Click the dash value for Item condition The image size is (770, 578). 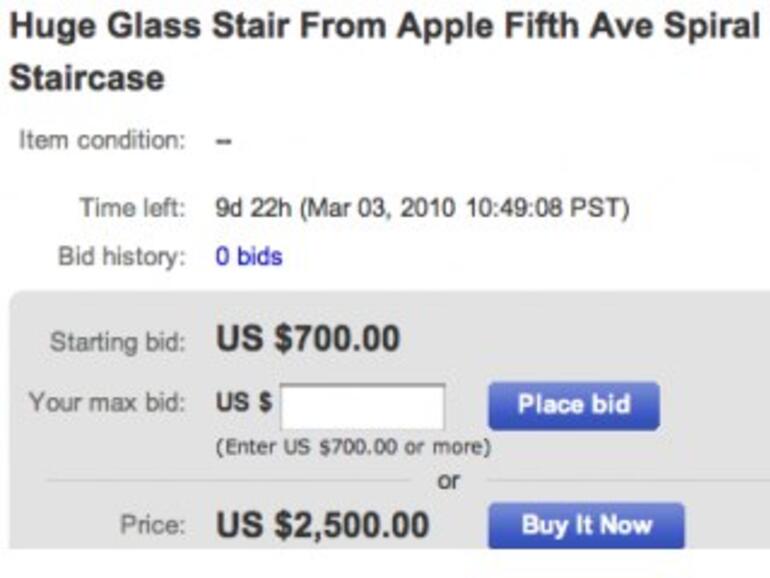224,141
